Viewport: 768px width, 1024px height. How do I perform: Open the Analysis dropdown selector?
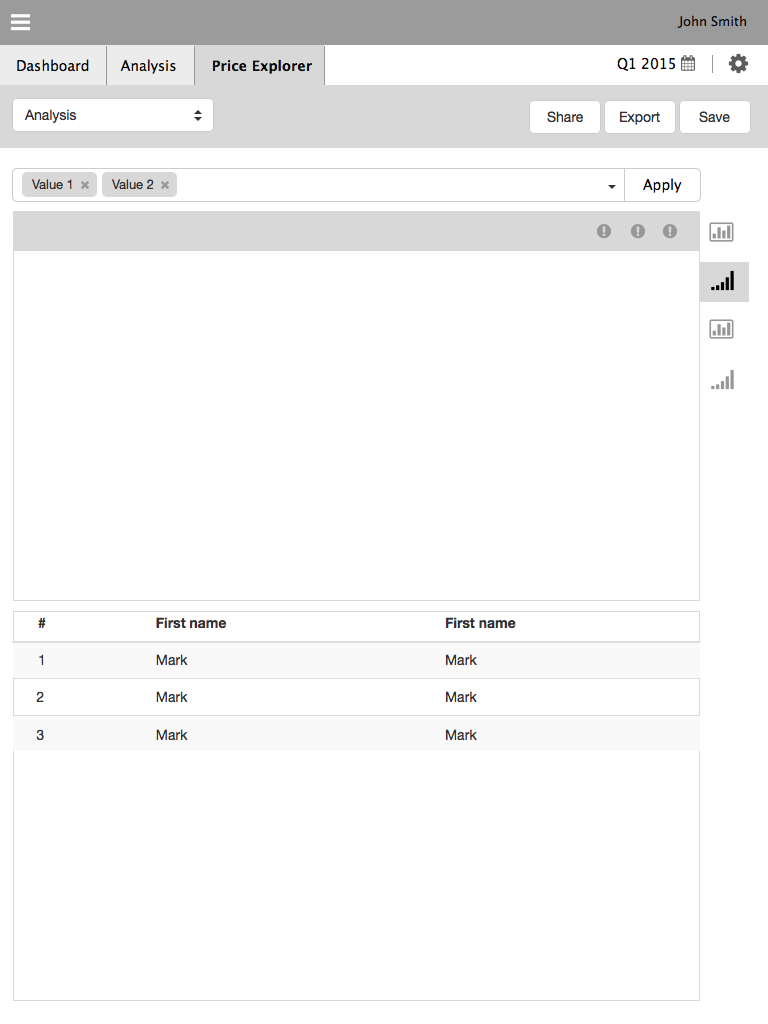pyautogui.click(x=113, y=115)
